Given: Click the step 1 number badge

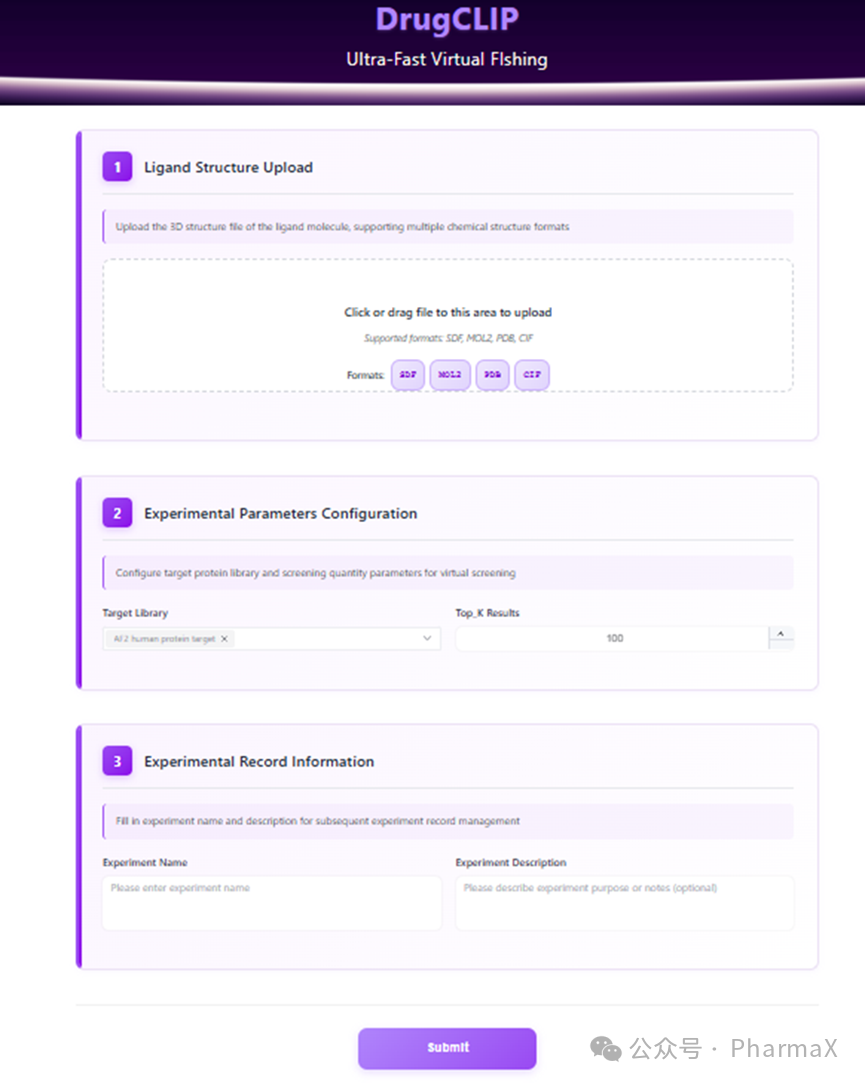Looking at the screenshot, I should coord(117,167).
